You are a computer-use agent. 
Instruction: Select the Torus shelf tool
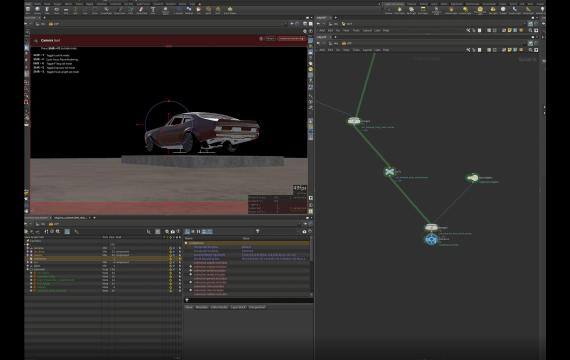pos(56,10)
